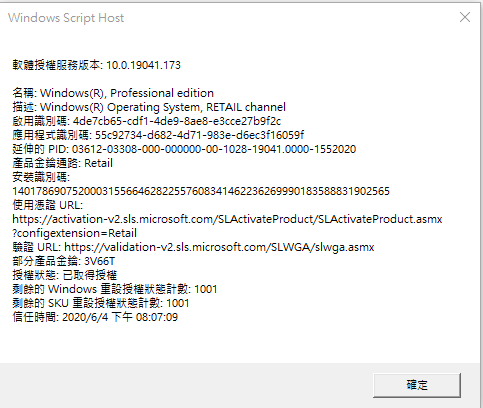
Task: Close the Windows Script Host dialog
Action: tap(465, 17)
